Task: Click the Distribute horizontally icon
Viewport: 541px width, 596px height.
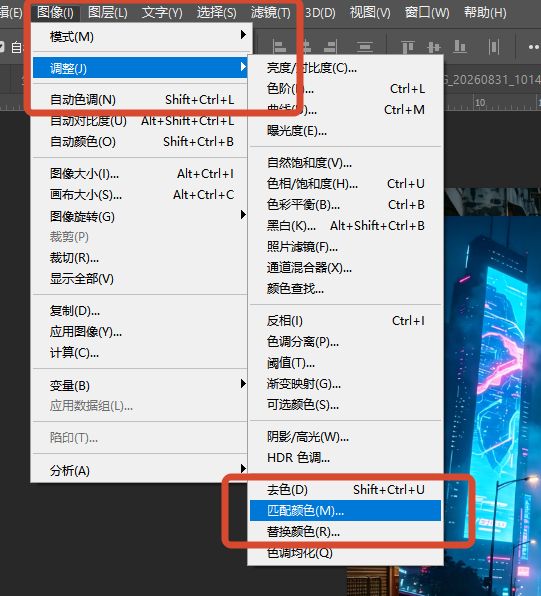Action: (493, 47)
